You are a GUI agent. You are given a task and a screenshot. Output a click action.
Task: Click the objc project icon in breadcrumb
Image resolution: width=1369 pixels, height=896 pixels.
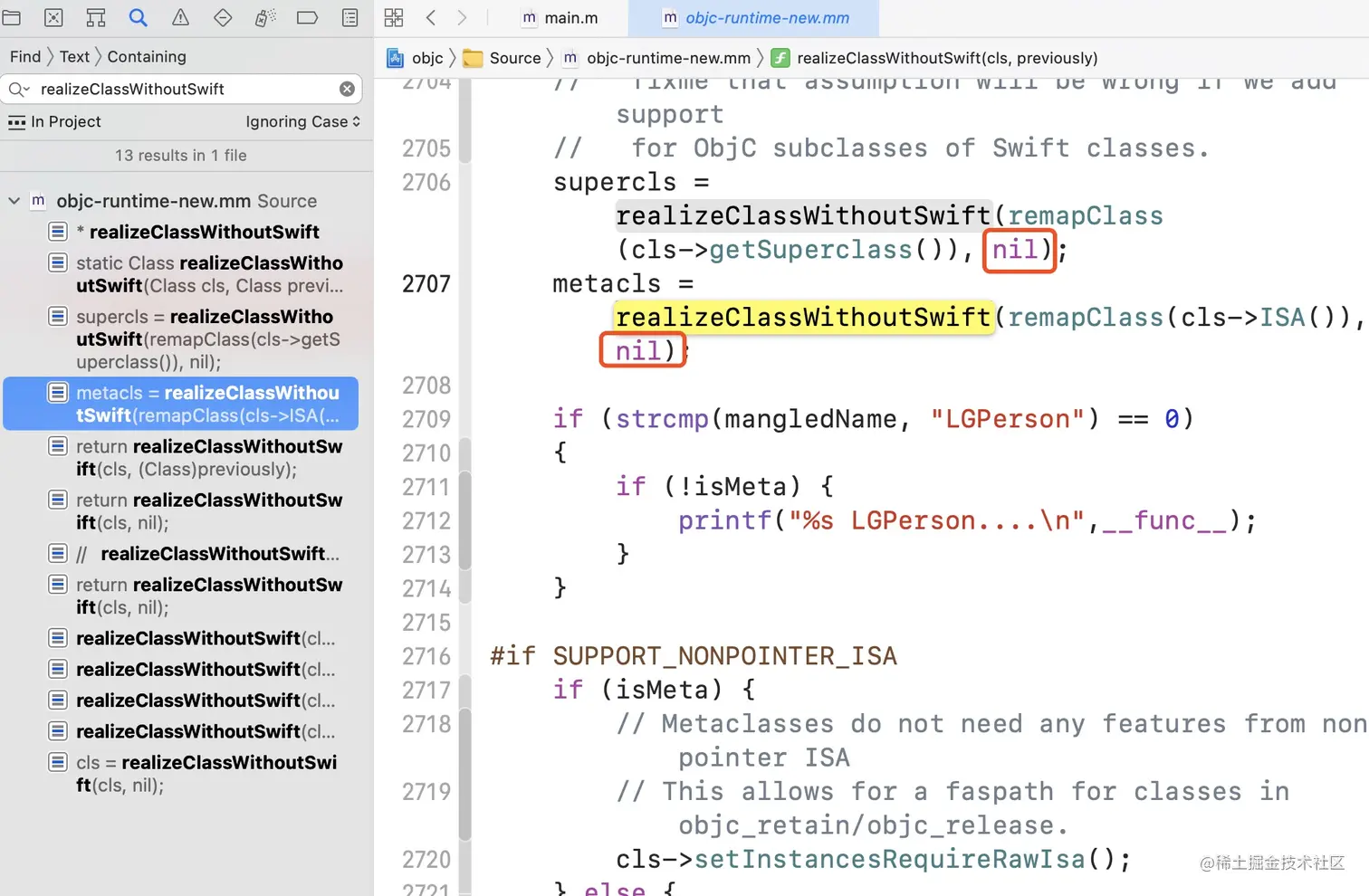[x=396, y=58]
